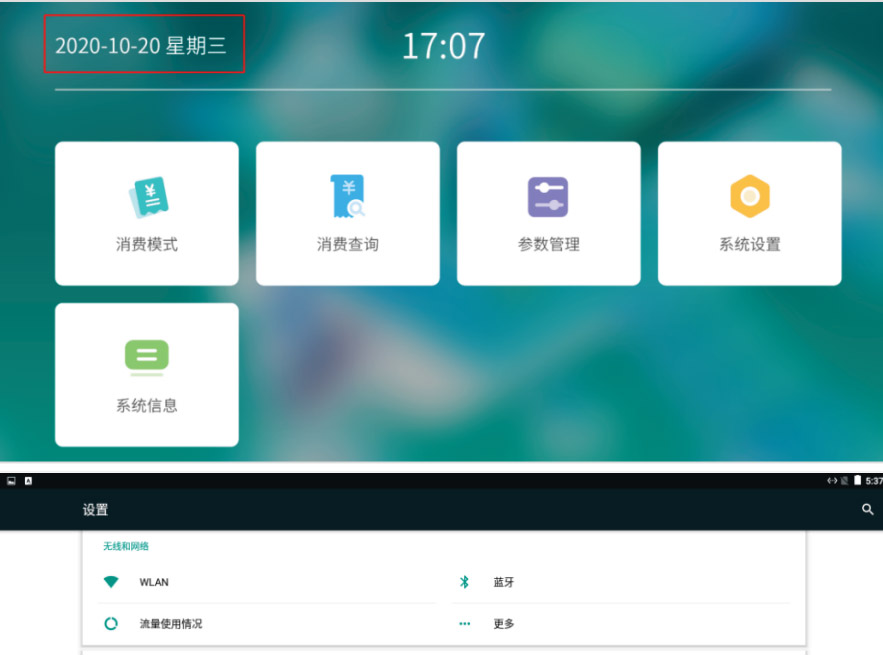Tap the search magnifier in the Settings bar
This screenshot has height=655, width=883.
[866, 509]
